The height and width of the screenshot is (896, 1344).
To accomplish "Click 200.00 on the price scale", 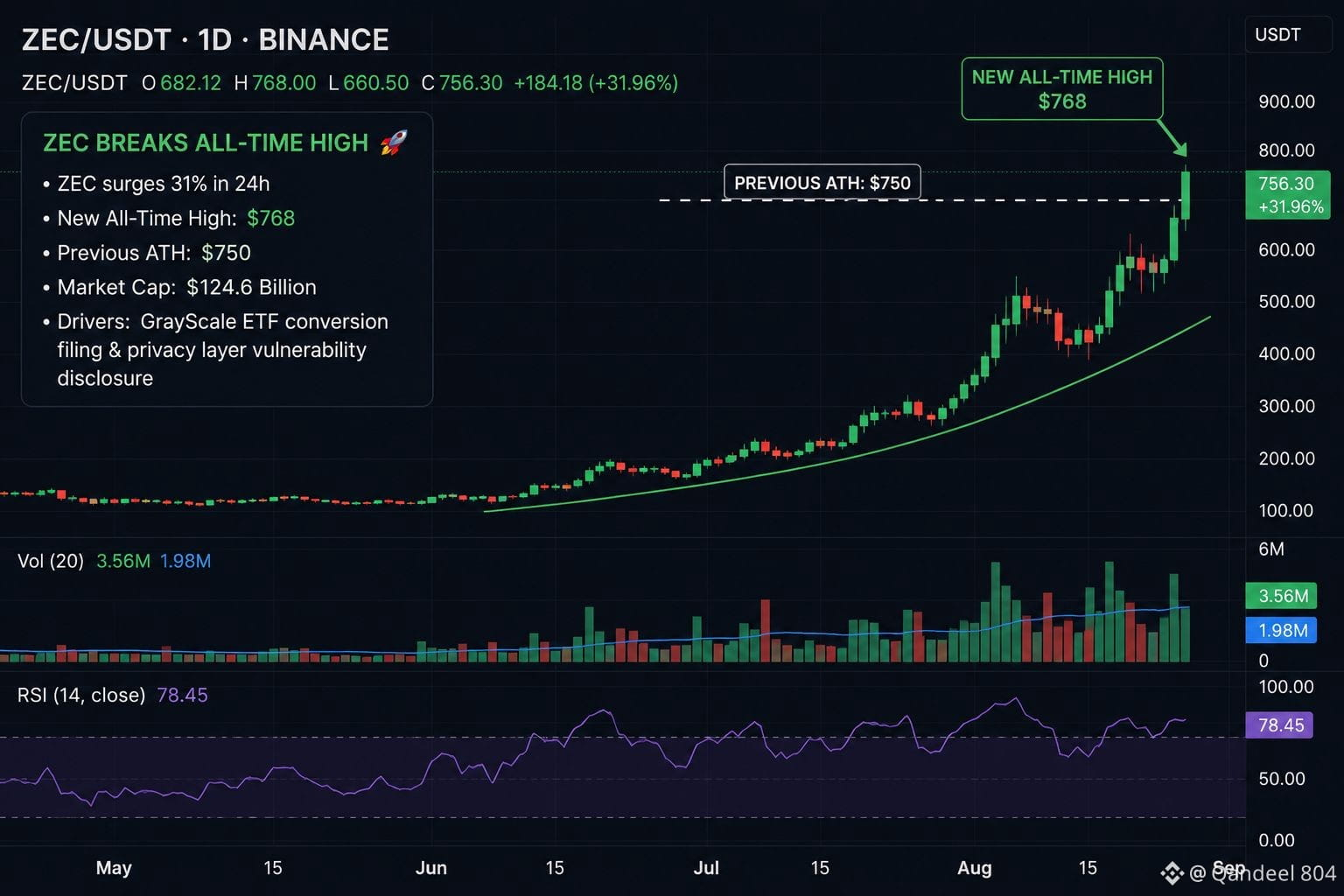I will [x=1286, y=458].
